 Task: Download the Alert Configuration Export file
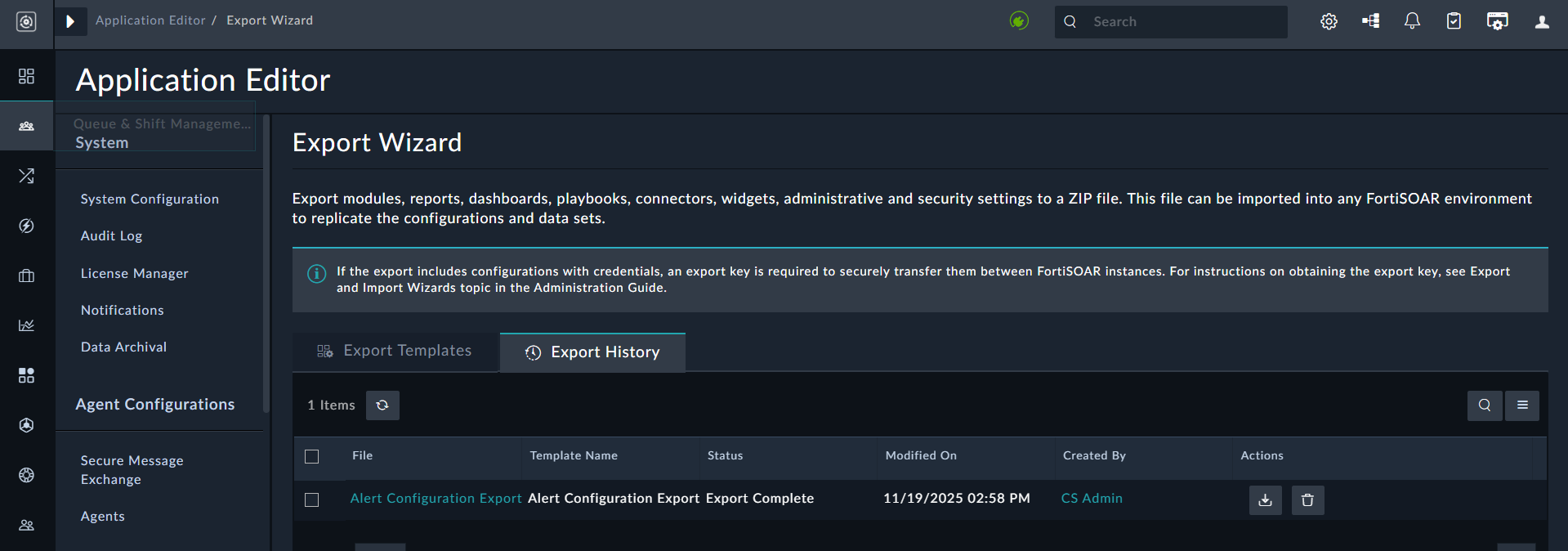(x=1266, y=500)
